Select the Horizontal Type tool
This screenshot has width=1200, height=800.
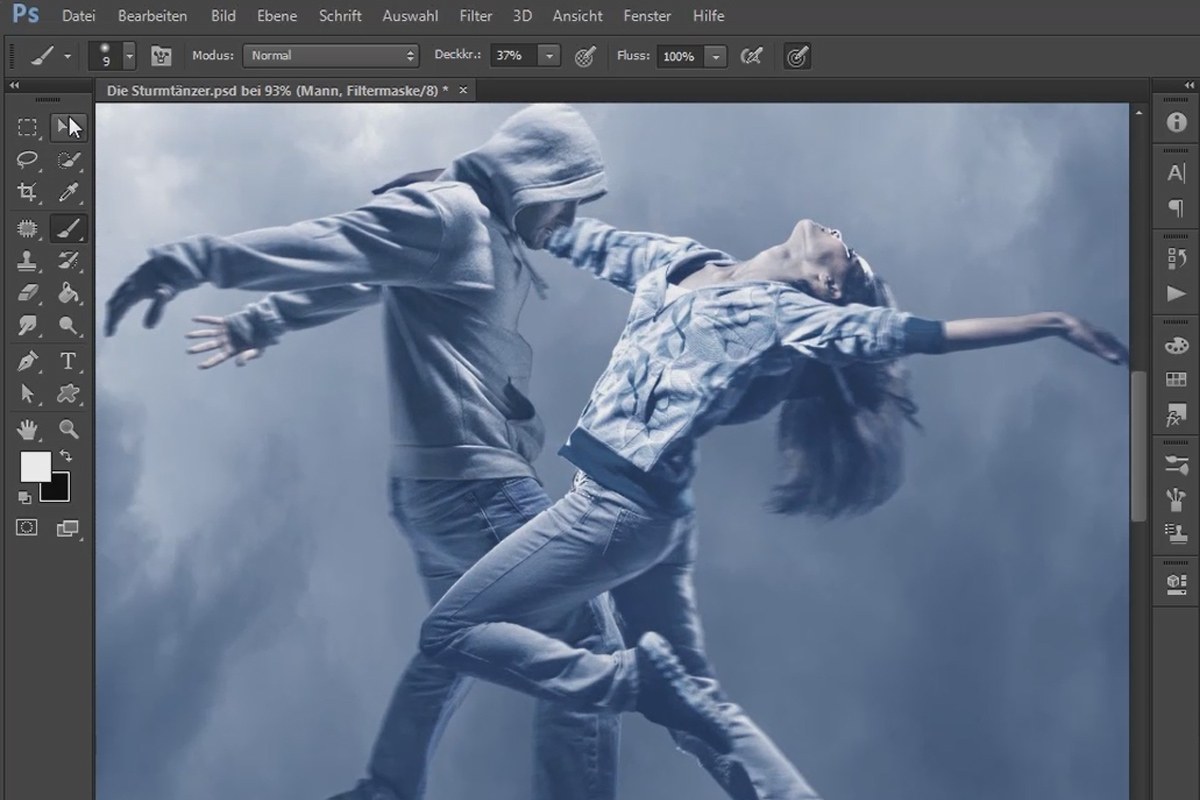click(x=68, y=361)
